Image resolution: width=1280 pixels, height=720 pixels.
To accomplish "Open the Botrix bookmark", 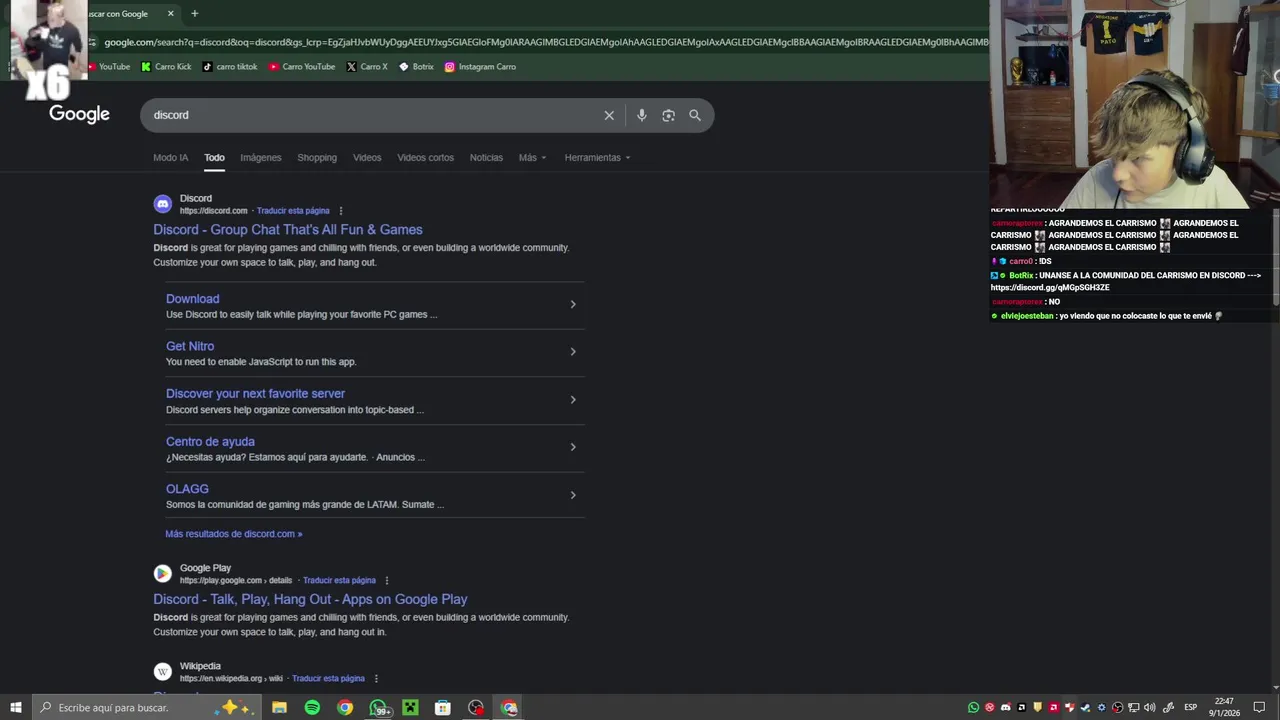I will point(416,67).
